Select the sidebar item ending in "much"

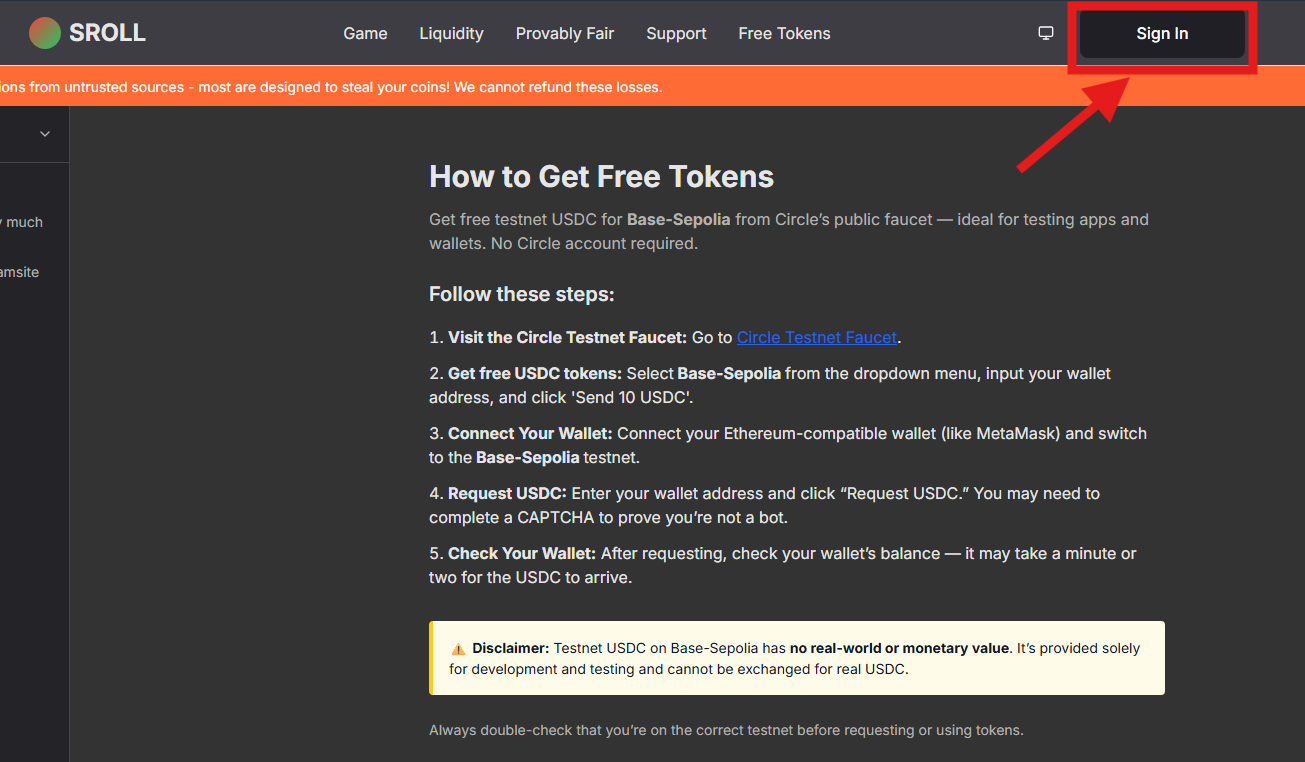[x=22, y=222]
